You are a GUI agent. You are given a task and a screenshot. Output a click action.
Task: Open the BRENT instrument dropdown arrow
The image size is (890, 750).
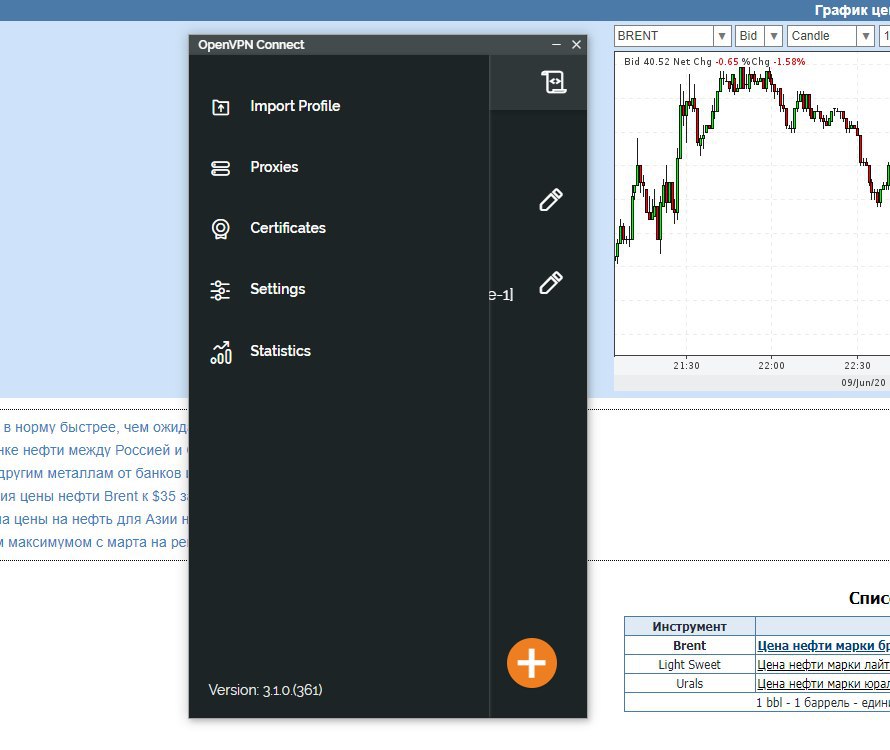[x=721, y=36]
